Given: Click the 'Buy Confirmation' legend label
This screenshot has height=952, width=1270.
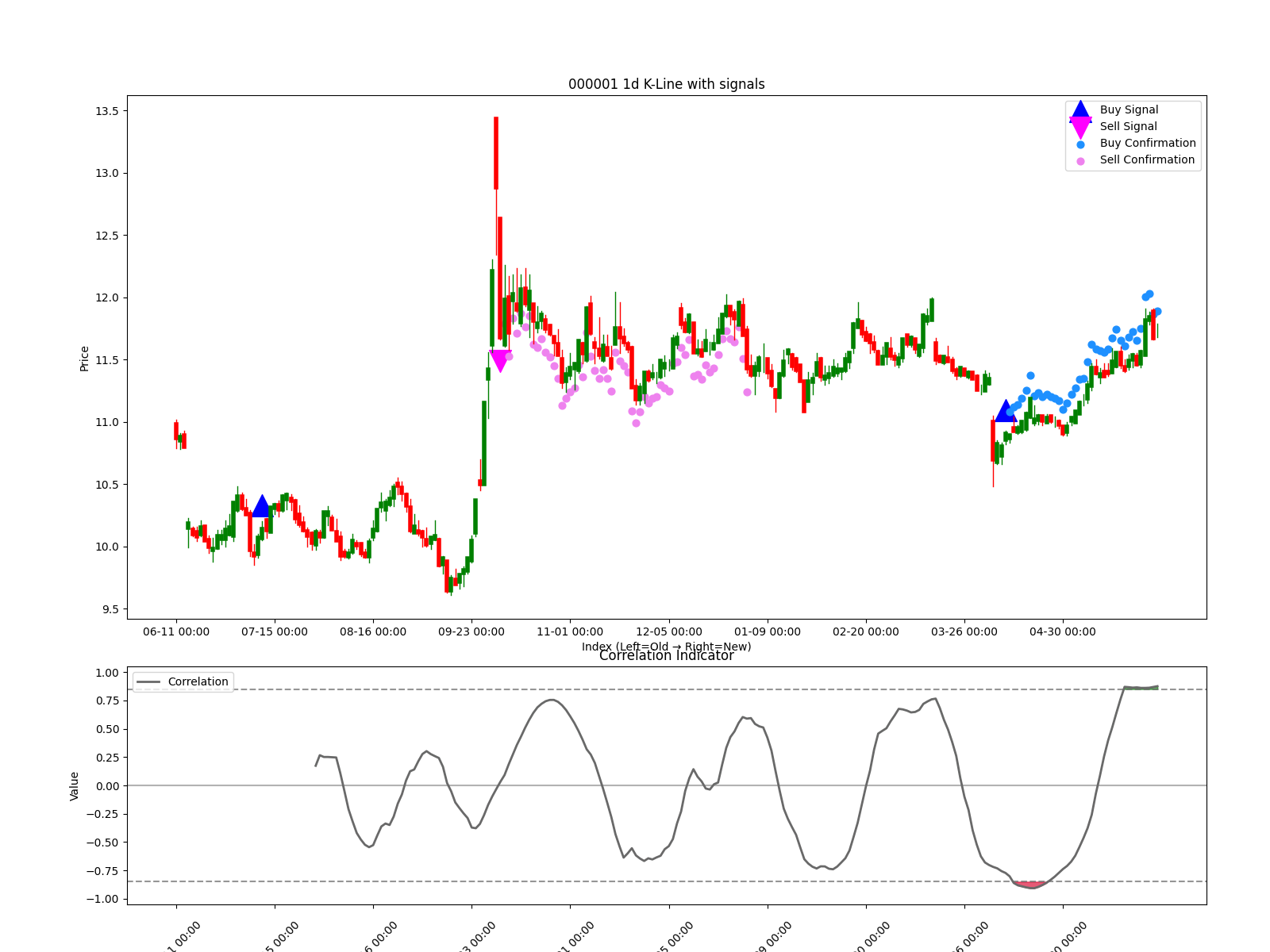Looking at the screenshot, I should [x=1148, y=144].
